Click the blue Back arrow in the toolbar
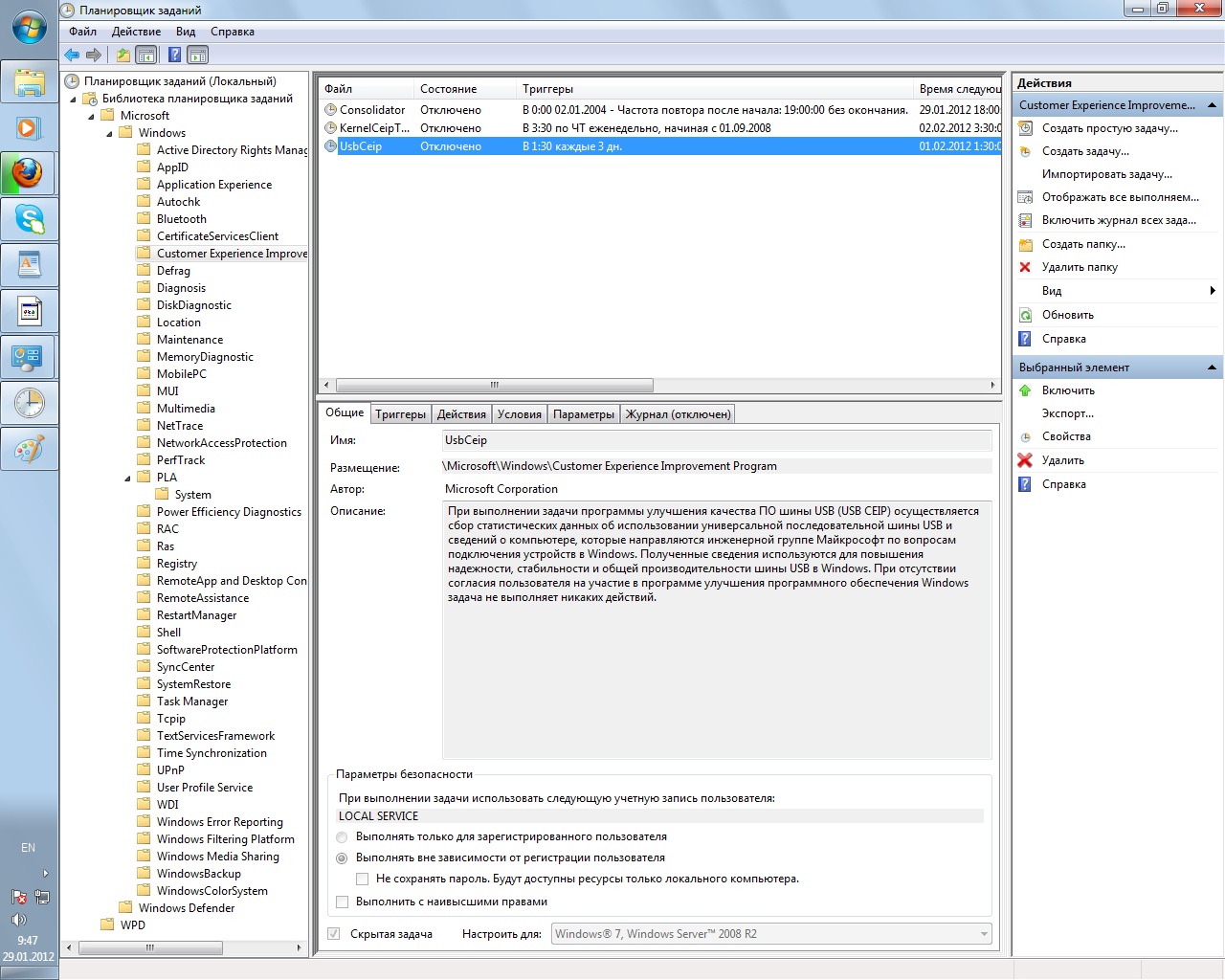 click(72, 55)
